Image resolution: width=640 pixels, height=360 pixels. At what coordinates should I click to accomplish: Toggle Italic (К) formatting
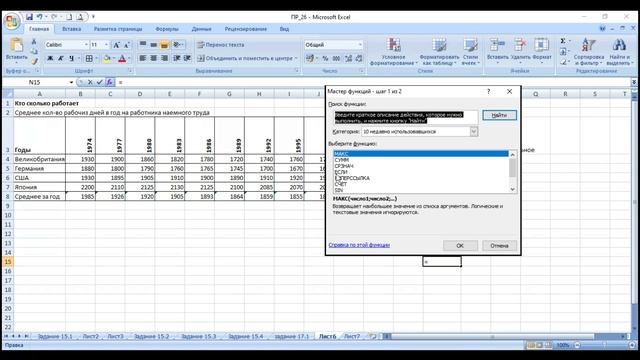pyautogui.click(x=61, y=58)
